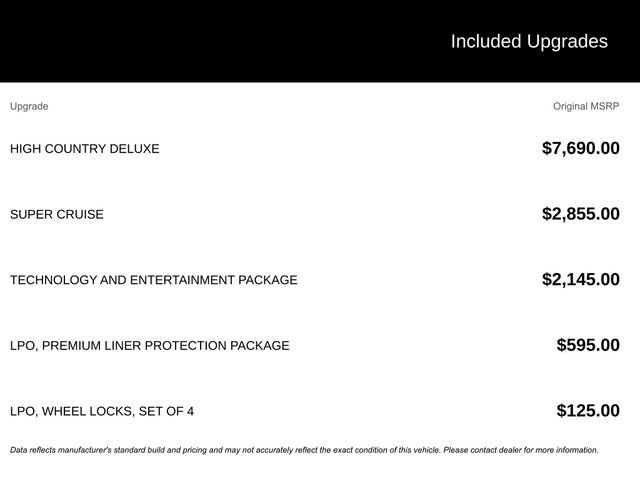The image size is (640, 480).
Task: Click the word CRUISE in second row
Action: click(80, 214)
